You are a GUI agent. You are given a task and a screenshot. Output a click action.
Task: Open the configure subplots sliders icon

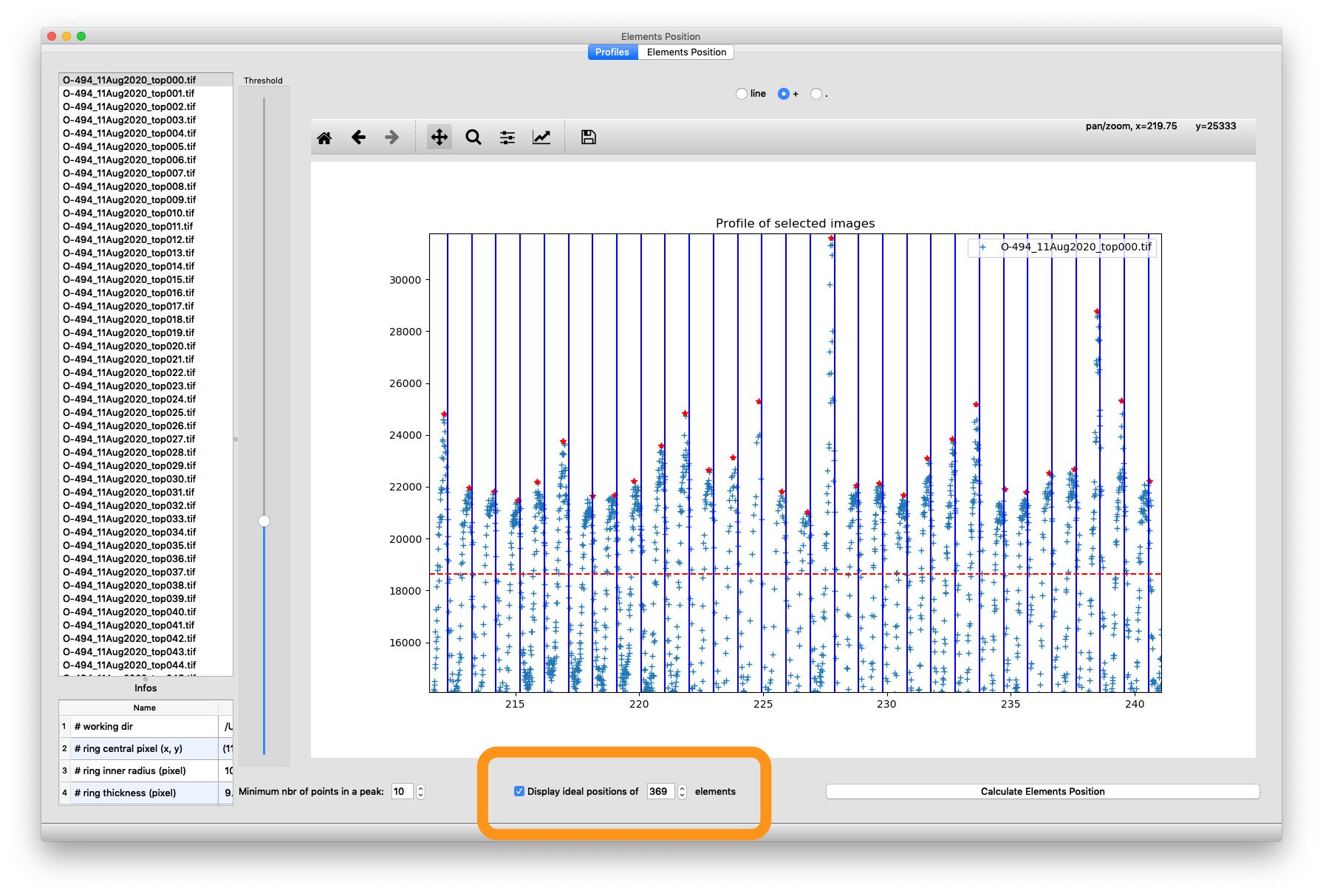[x=507, y=137]
